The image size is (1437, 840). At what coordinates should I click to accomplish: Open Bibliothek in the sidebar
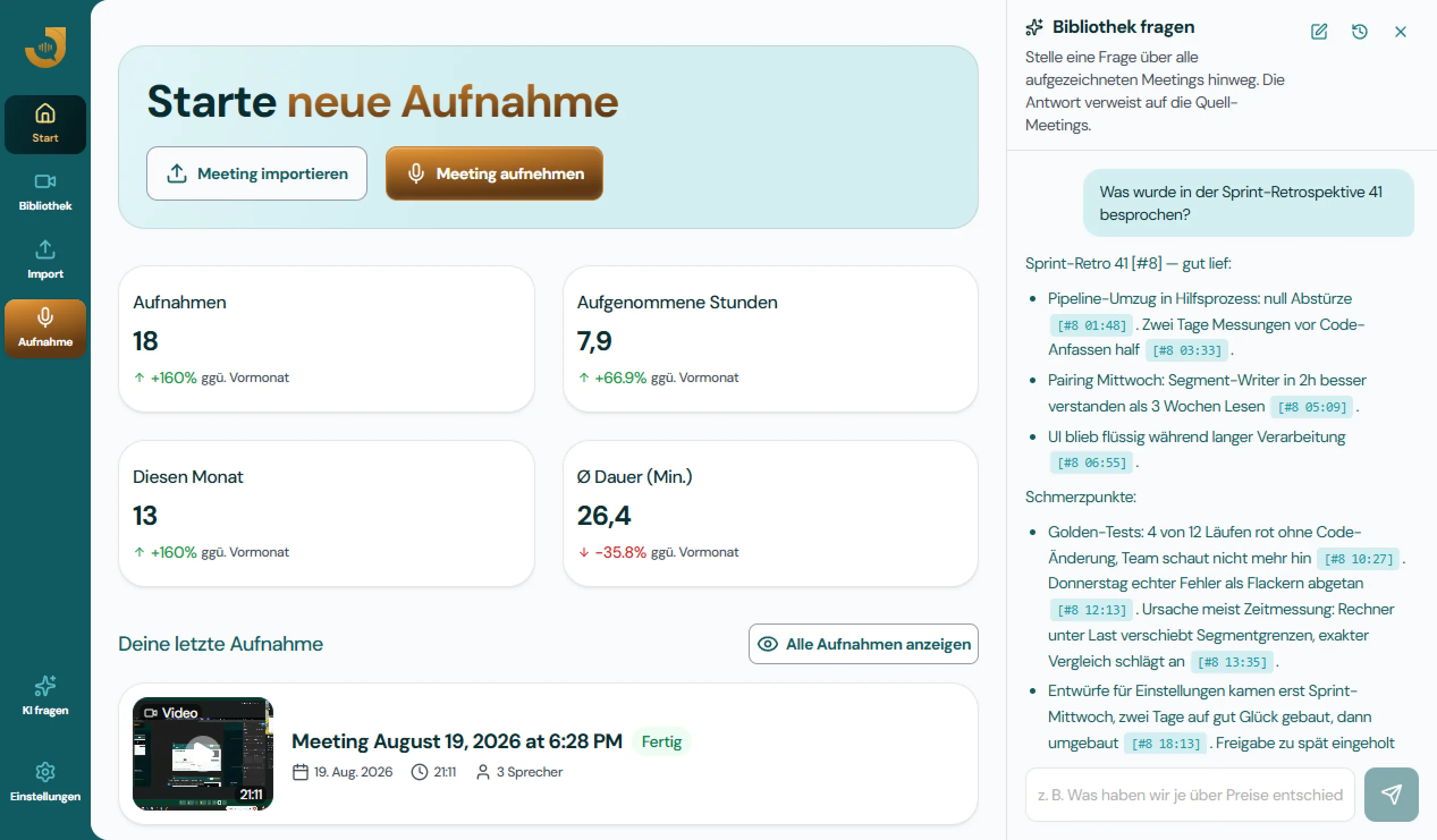click(x=45, y=192)
